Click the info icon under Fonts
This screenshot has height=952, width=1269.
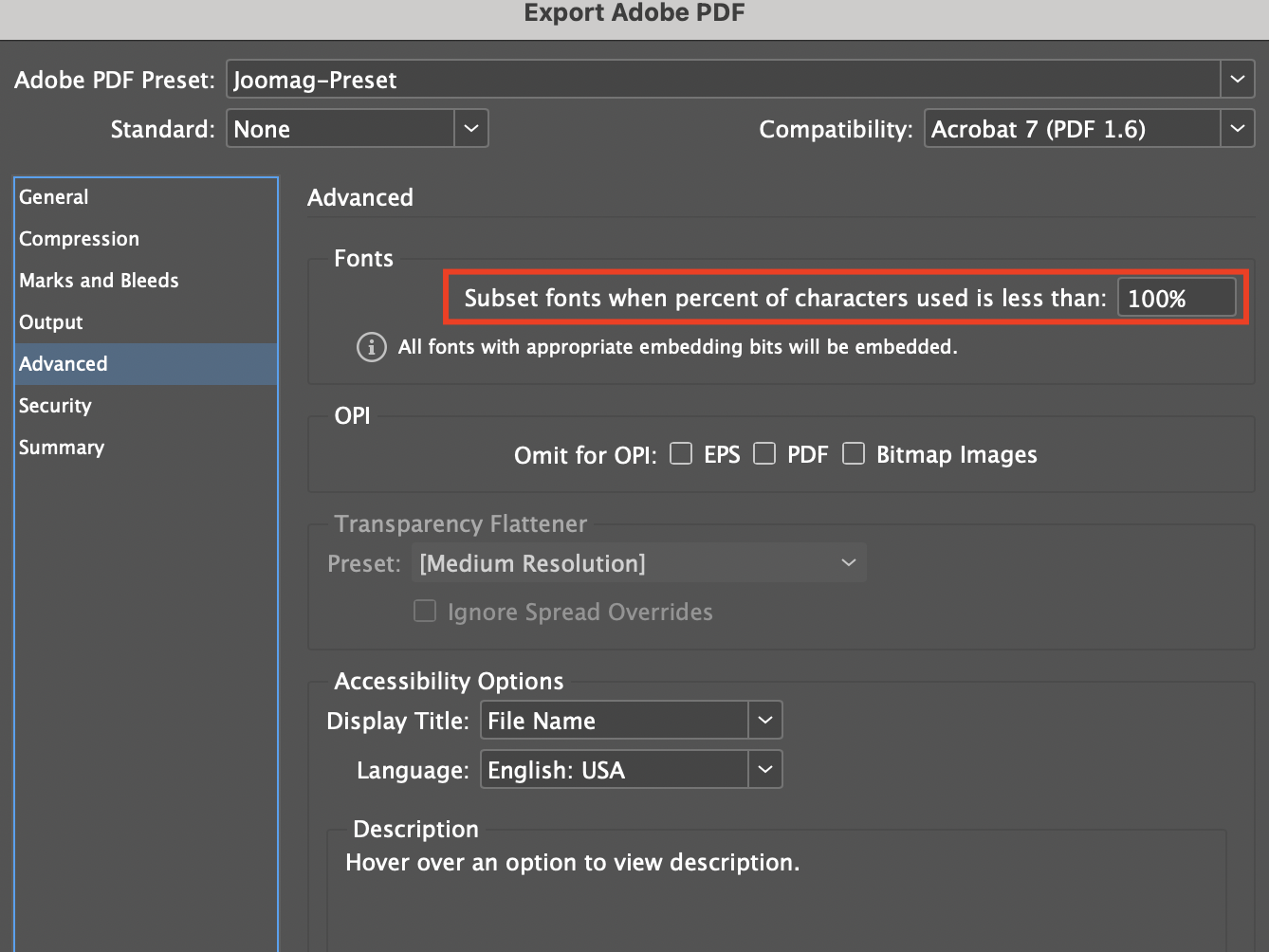371,347
